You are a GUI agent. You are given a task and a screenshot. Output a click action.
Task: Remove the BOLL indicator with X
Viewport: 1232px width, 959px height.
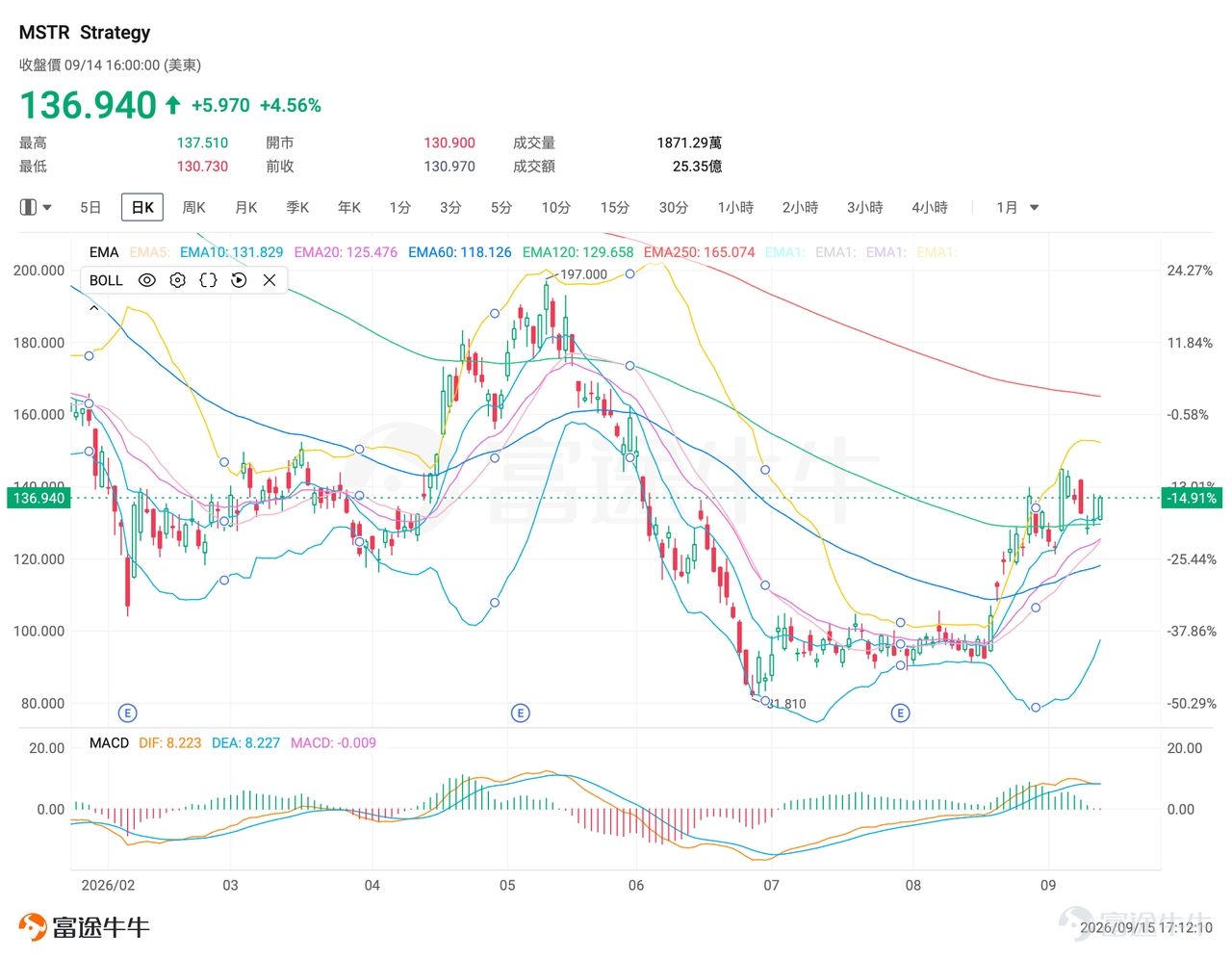coord(269,280)
